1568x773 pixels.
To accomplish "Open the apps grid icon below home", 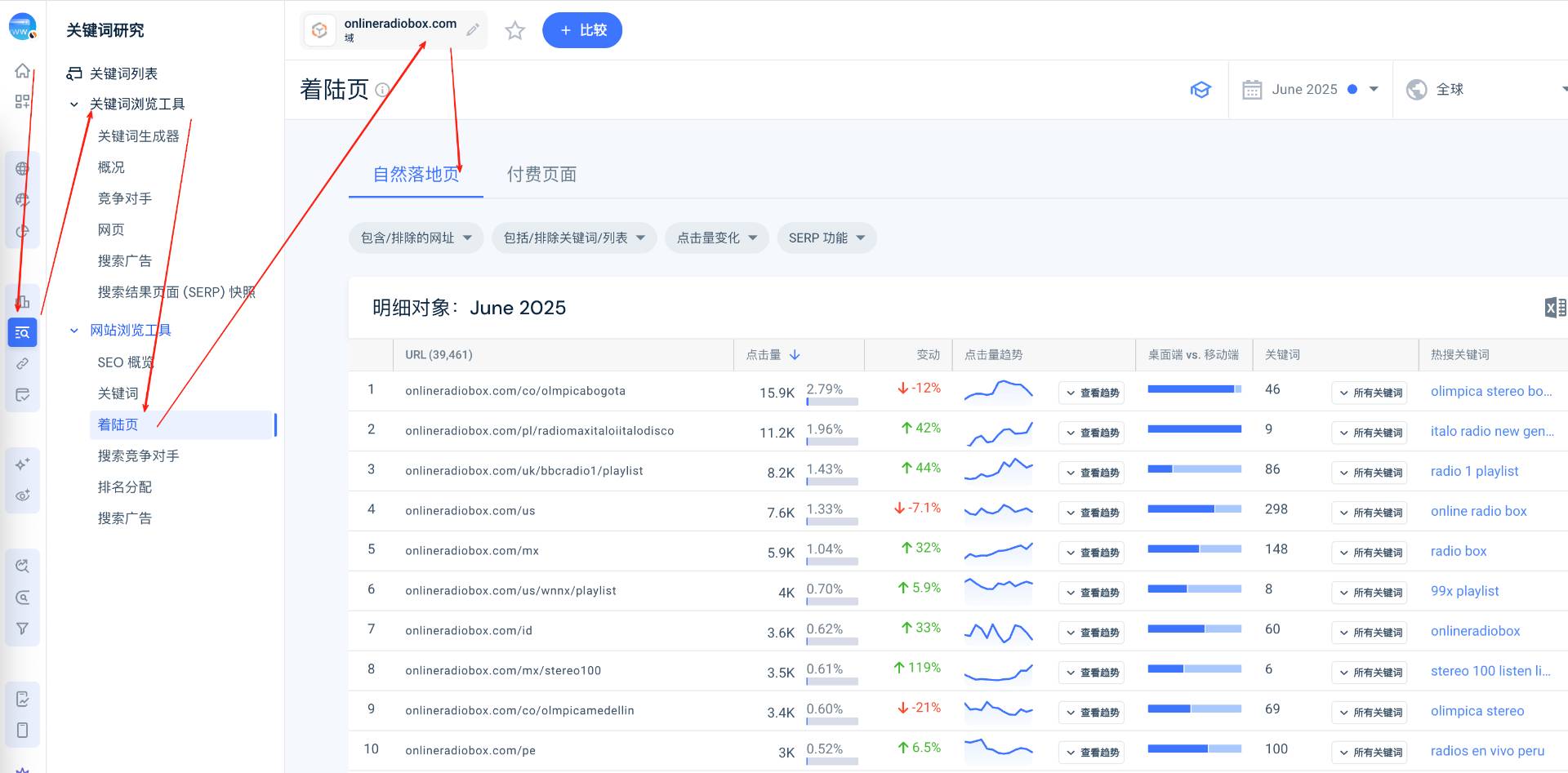I will point(22,102).
